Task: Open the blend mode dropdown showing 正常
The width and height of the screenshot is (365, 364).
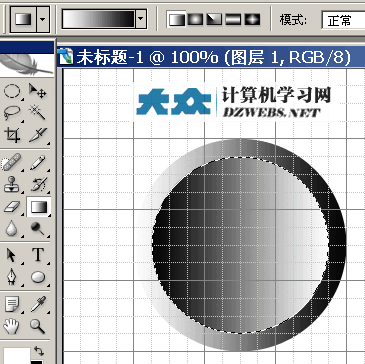Action: tap(343, 20)
